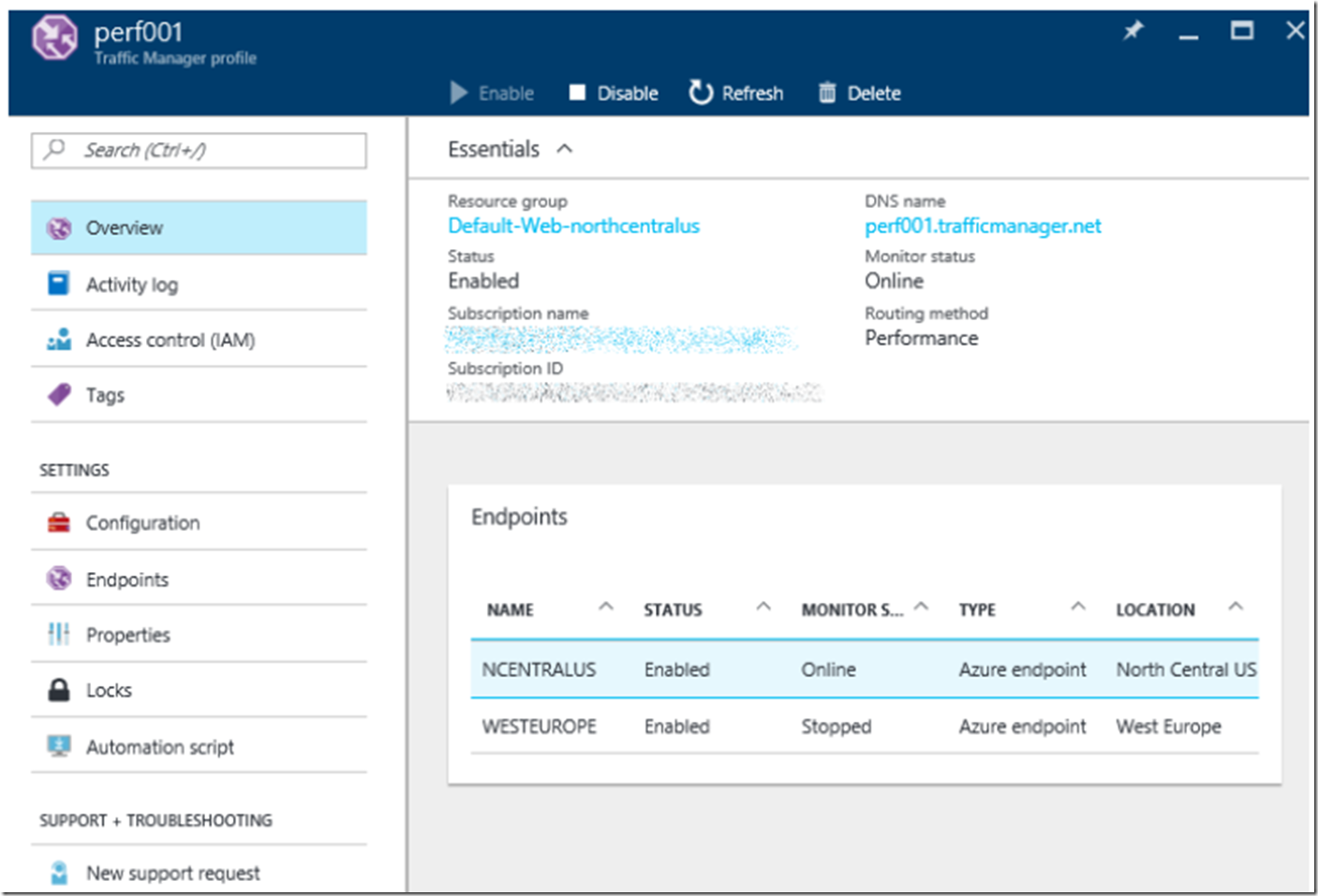
Task: Click the Configuration toolbox icon
Action: click(x=59, y=522)
